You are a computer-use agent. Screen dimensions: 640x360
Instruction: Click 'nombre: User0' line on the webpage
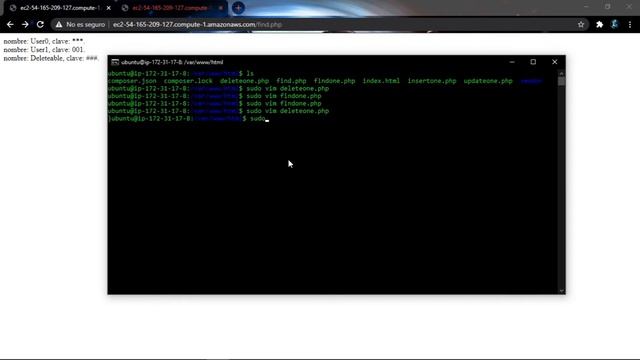pos(44,41)
